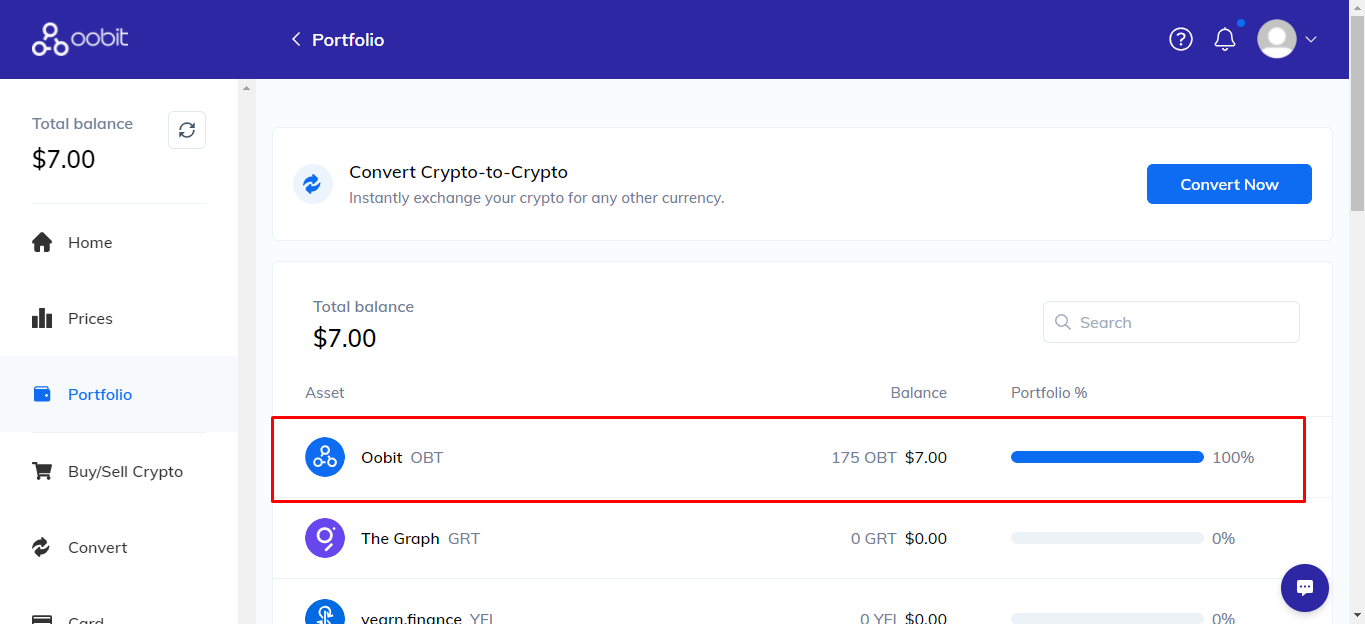1365x624 pixels.
Task: Expand the profile avatar dropdown arrow
Action: [1311, 40]
